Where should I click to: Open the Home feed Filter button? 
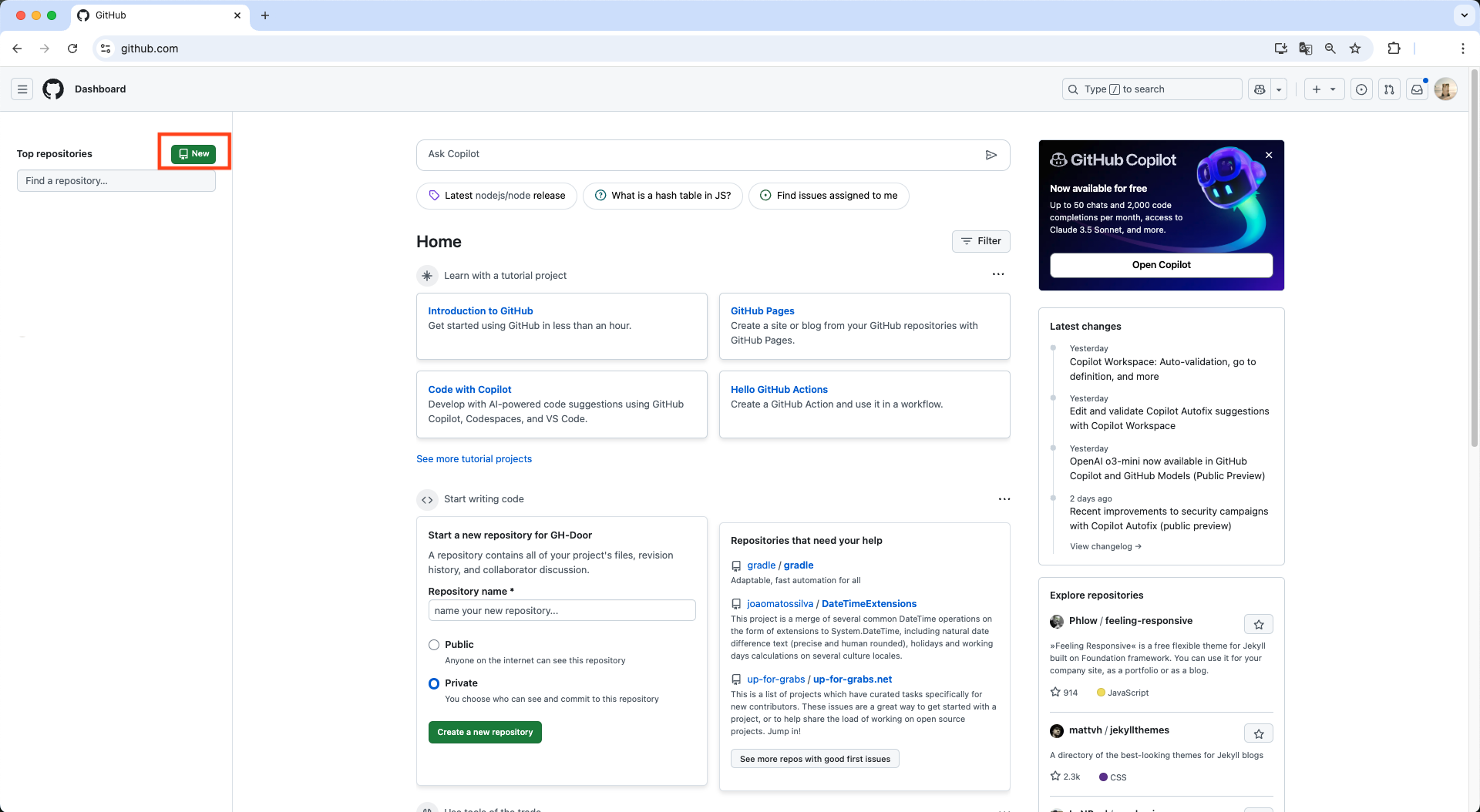point(980,241)
